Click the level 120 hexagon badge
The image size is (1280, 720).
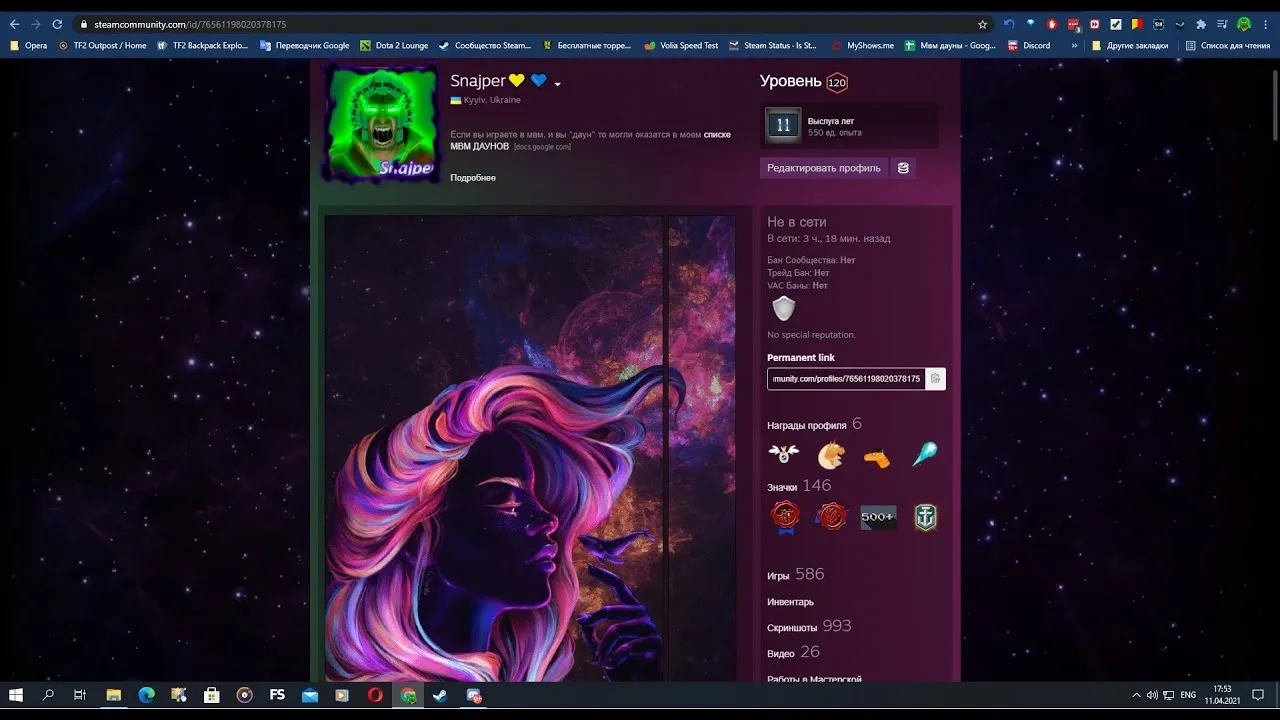(x=837, y=82)
